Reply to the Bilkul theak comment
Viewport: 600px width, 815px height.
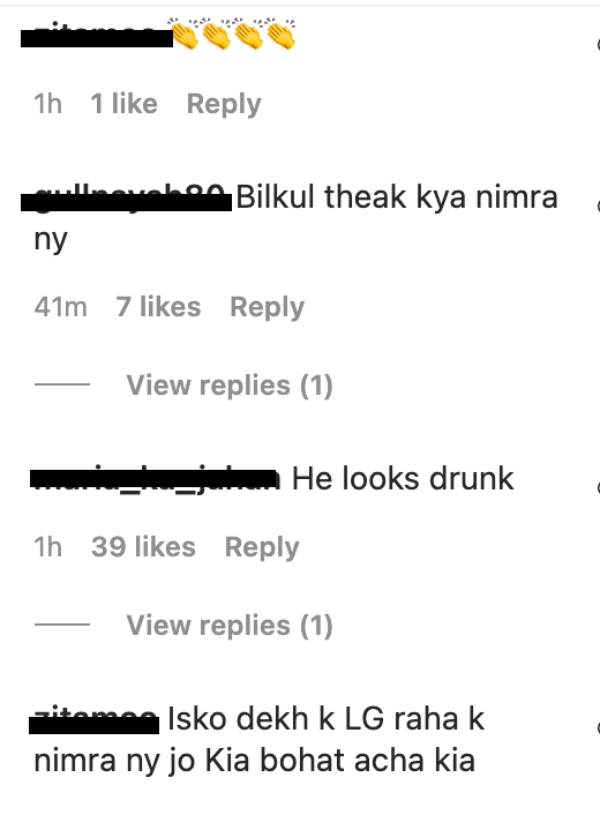(x=267, y=307)
